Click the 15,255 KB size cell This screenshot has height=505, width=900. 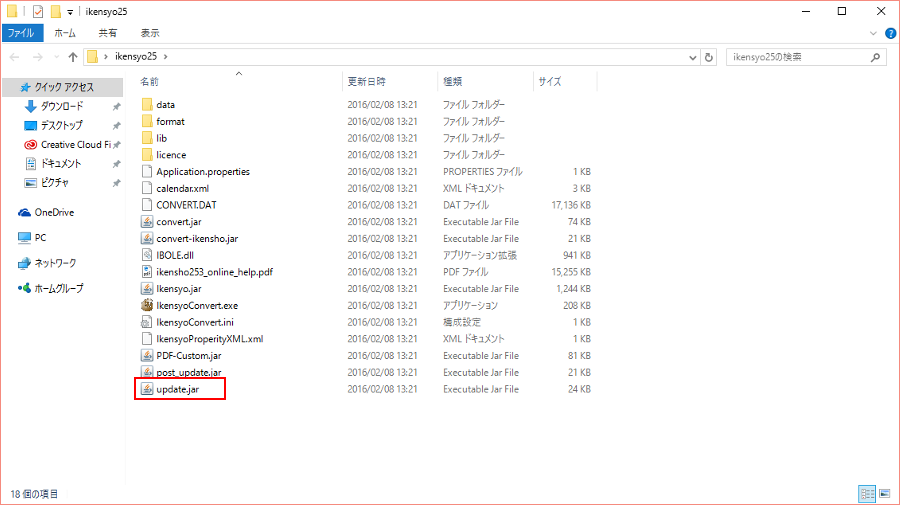click(x=571, y=272)
